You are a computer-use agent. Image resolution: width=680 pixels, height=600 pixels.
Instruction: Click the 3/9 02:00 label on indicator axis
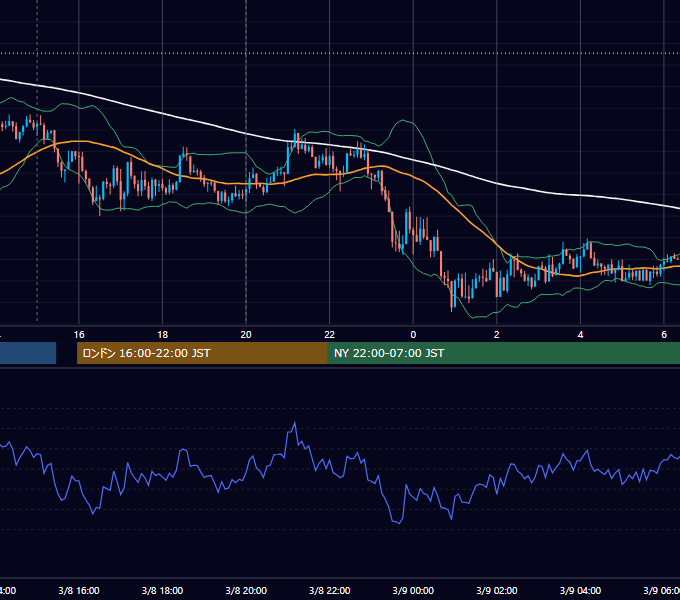(x=497, y=590)
